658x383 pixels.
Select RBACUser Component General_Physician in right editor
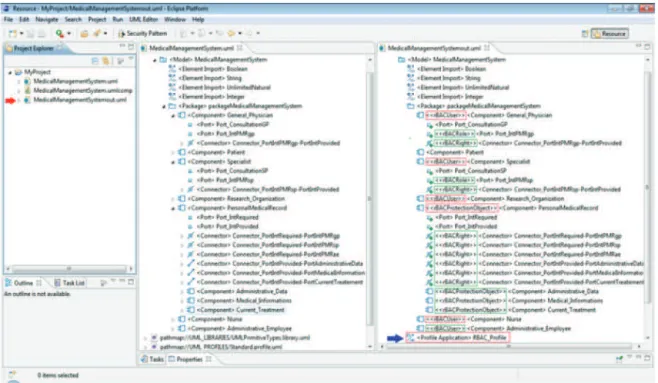(x=488, y=115)
